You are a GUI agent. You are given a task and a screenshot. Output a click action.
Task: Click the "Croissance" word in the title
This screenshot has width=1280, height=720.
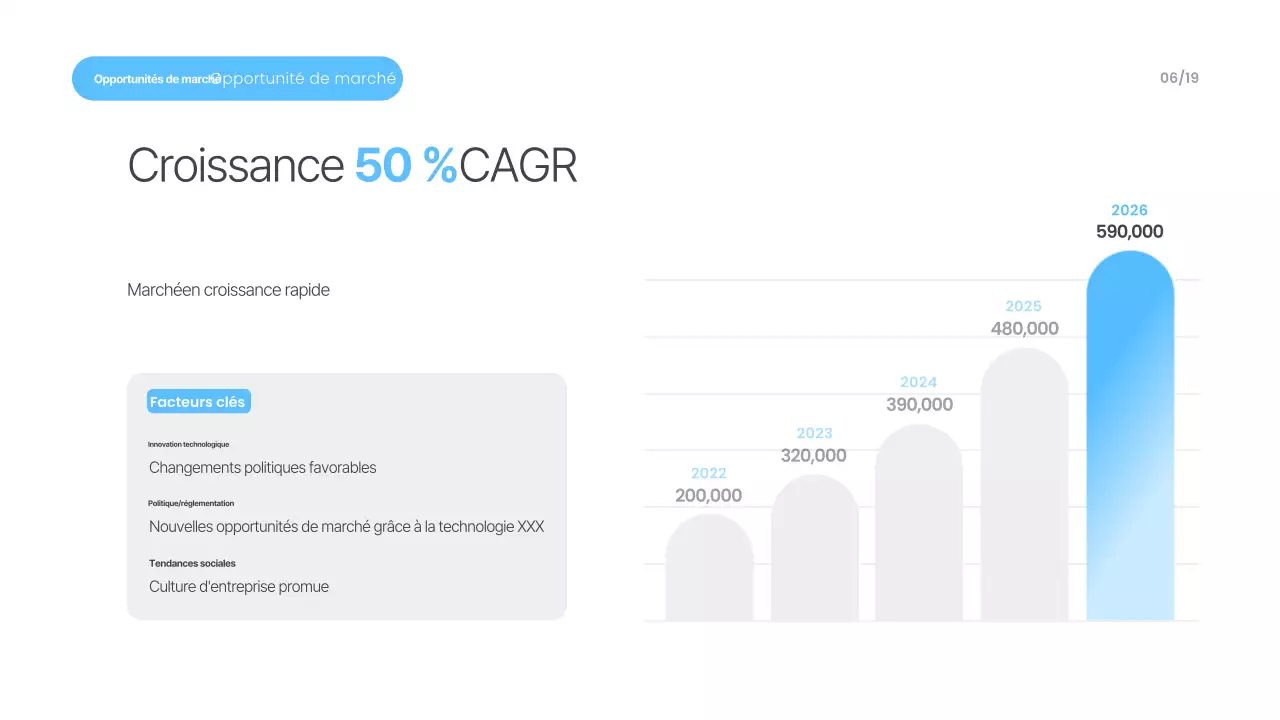[x=236, y=166]
